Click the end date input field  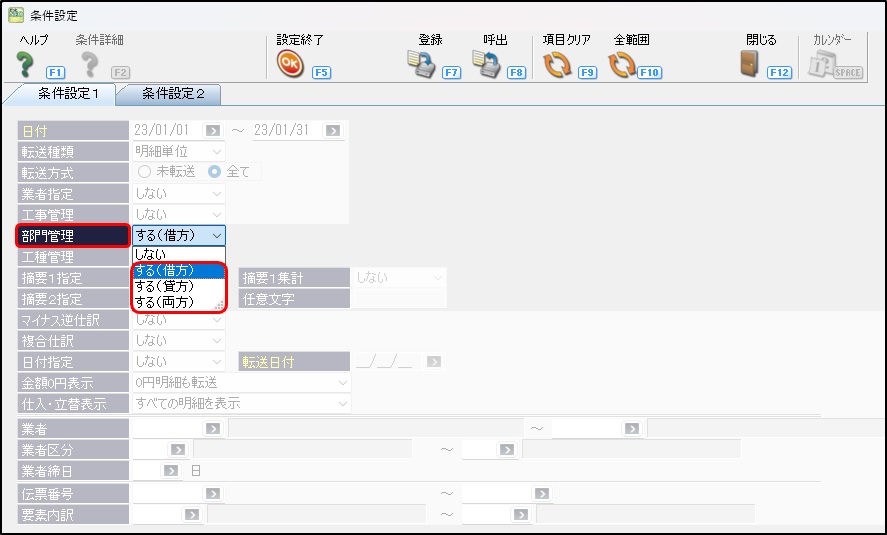[x=285, y=130]
